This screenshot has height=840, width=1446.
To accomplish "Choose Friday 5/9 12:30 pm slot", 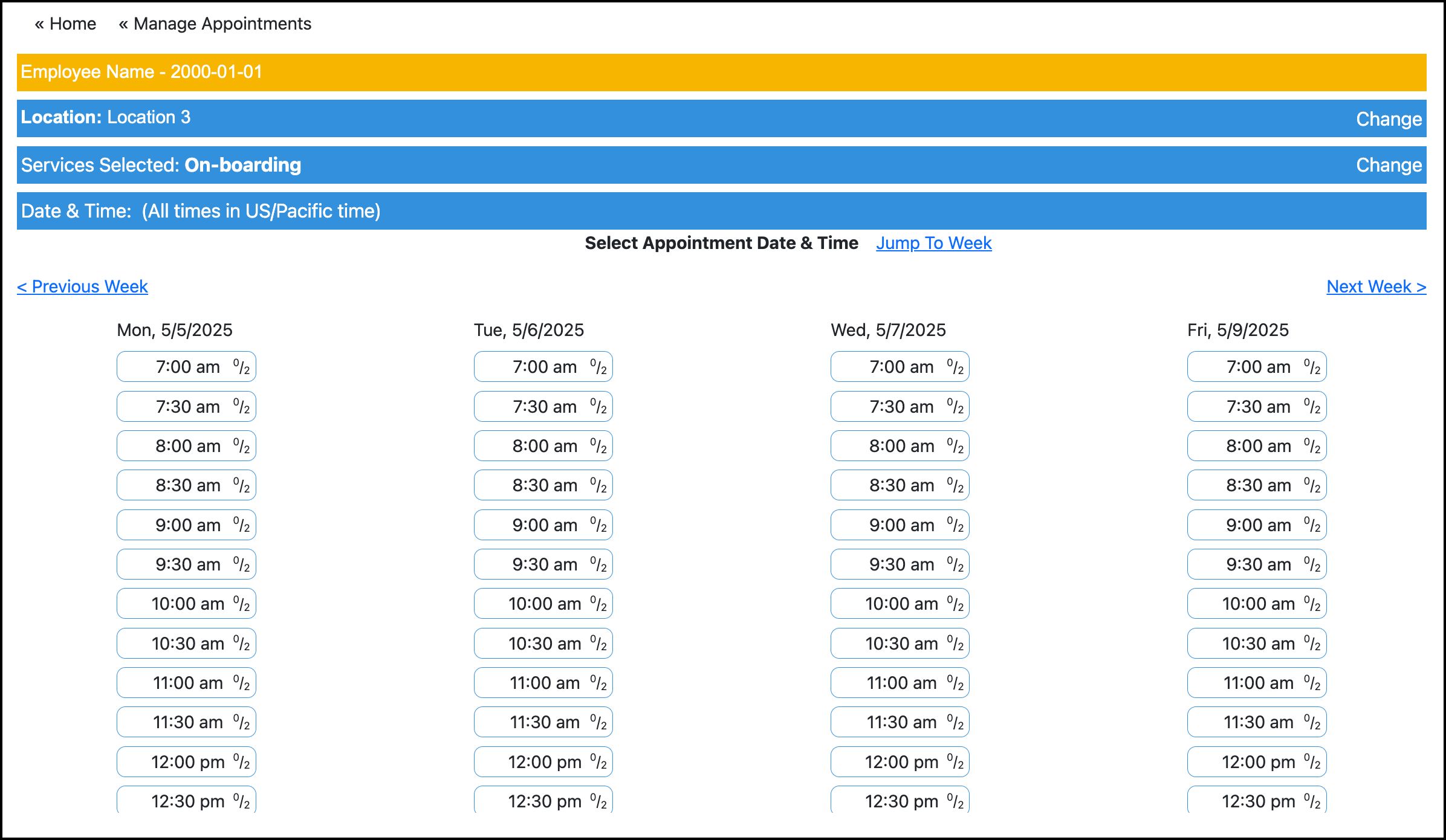I will 1256,800.
